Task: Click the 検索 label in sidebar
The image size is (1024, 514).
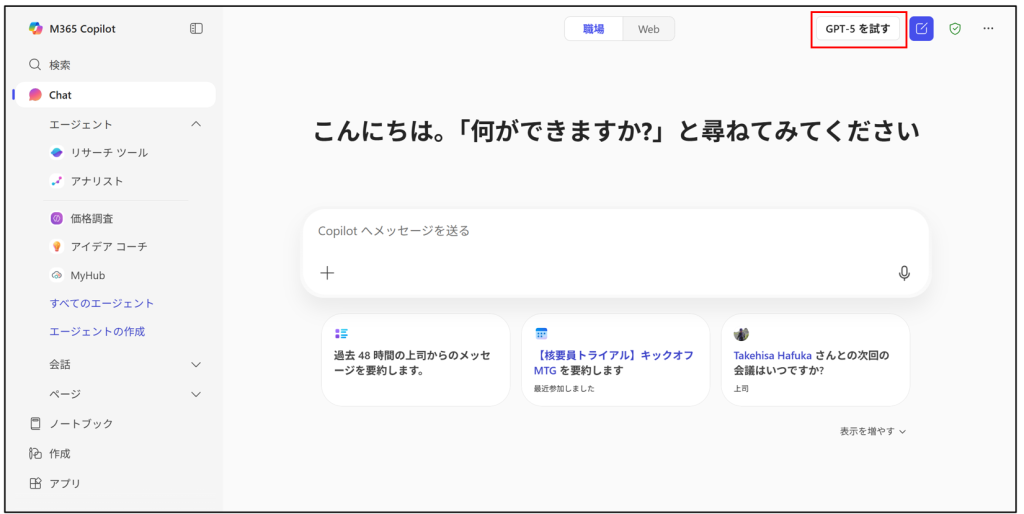Action: click(x=59, y=65)
